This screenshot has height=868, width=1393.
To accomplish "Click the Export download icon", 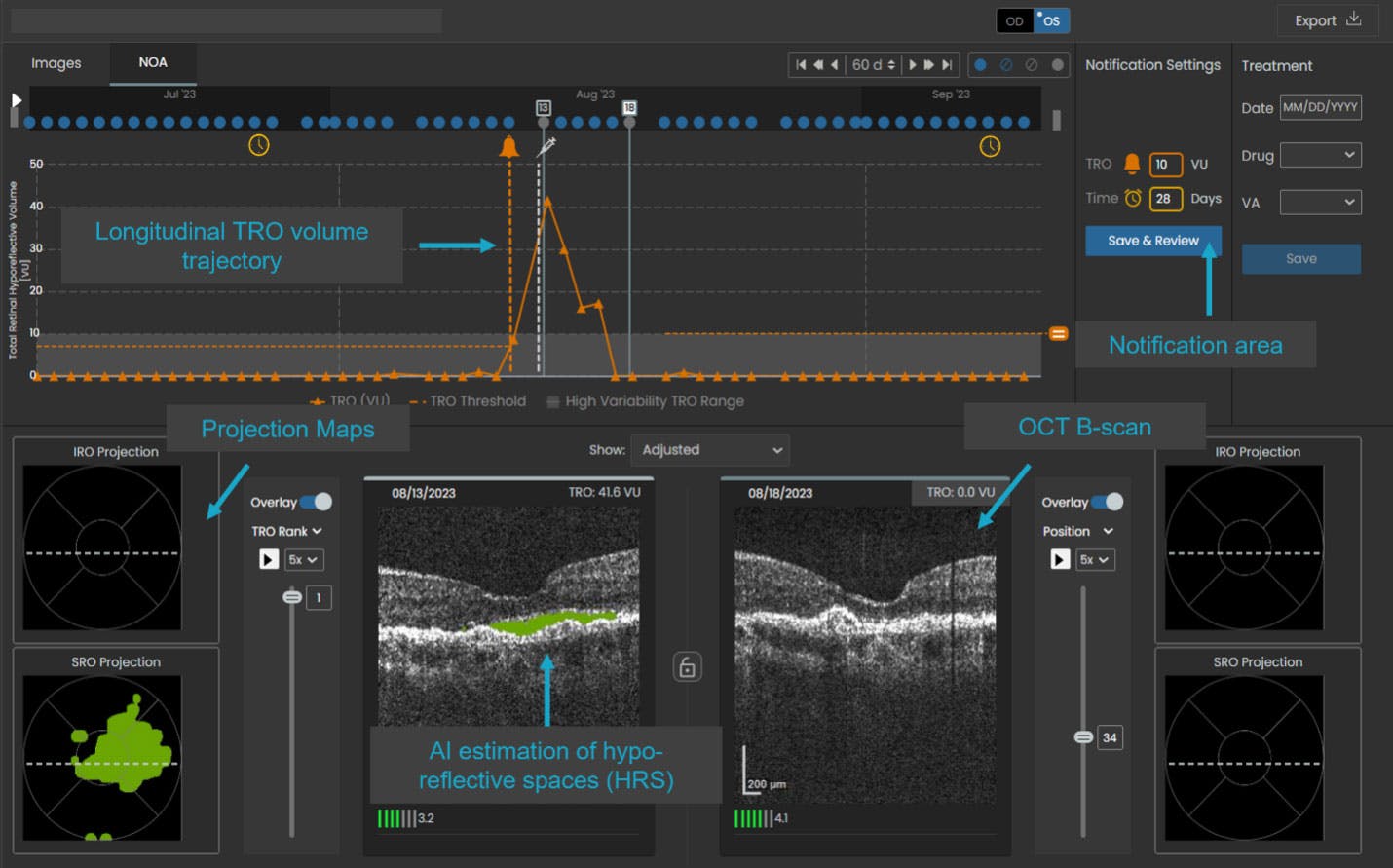I will coord(1353,19).
